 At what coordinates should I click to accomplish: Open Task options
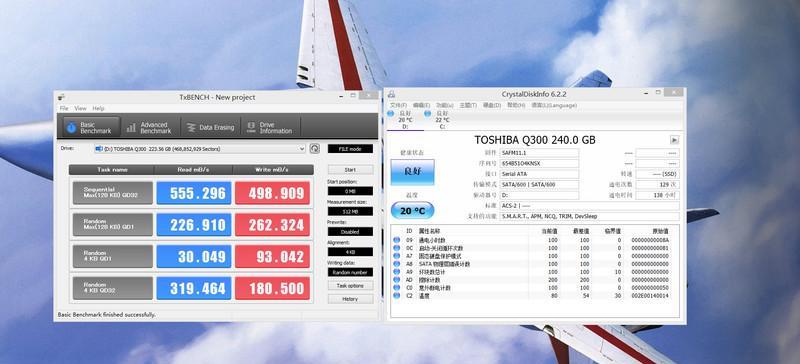[350, 286]
